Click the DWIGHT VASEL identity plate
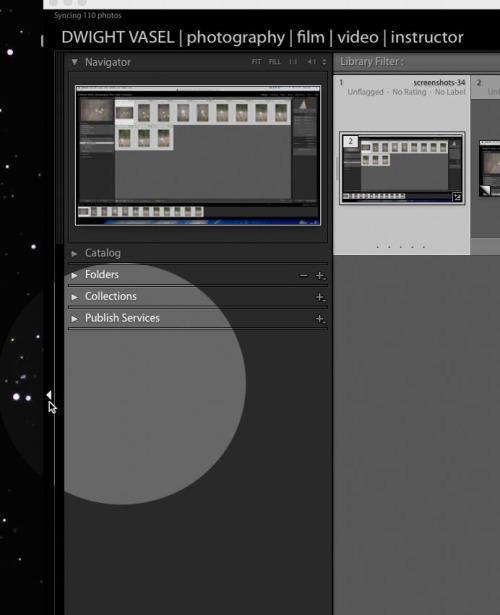Viewport: 500px width, 615px height. click(x=262, y=37)
